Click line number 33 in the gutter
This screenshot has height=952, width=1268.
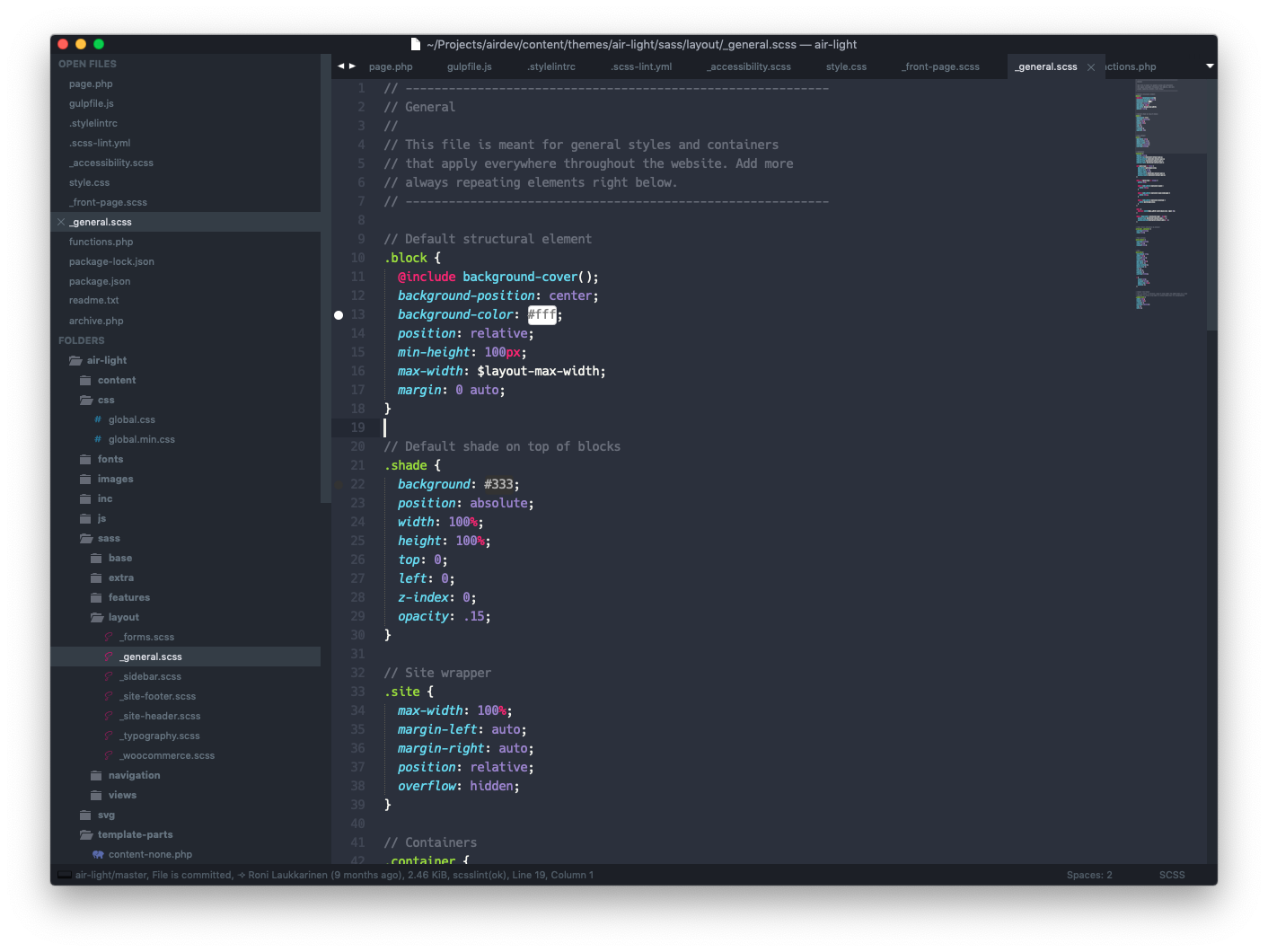(357, 692)
